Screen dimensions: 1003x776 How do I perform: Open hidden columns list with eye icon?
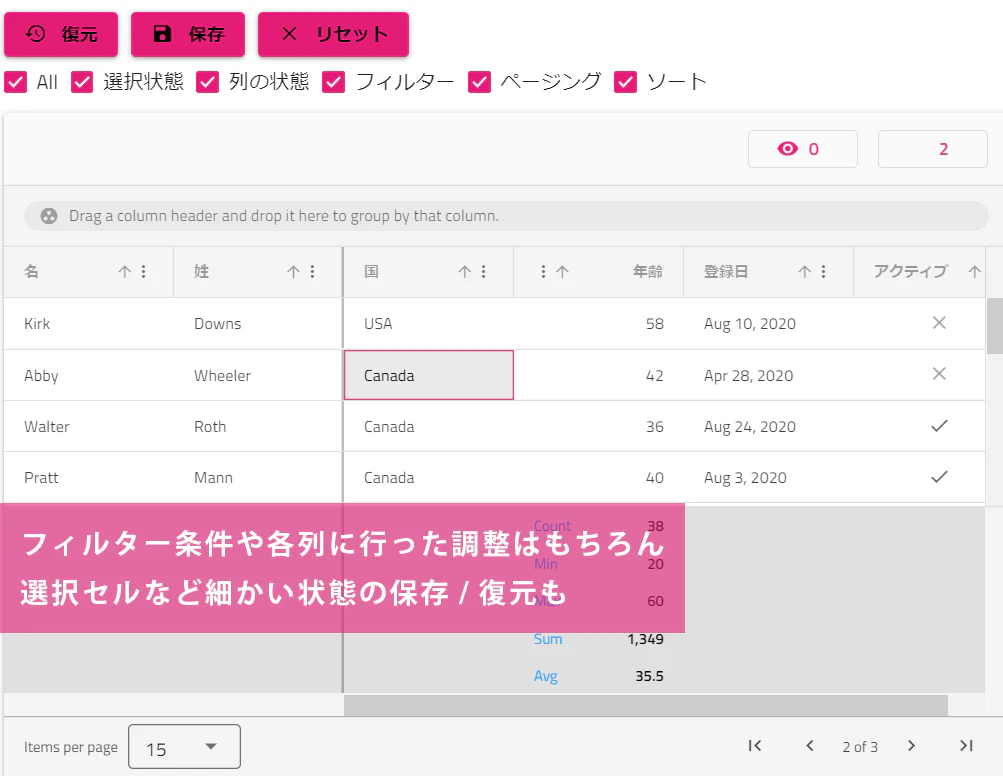click(x=803, y=149)
